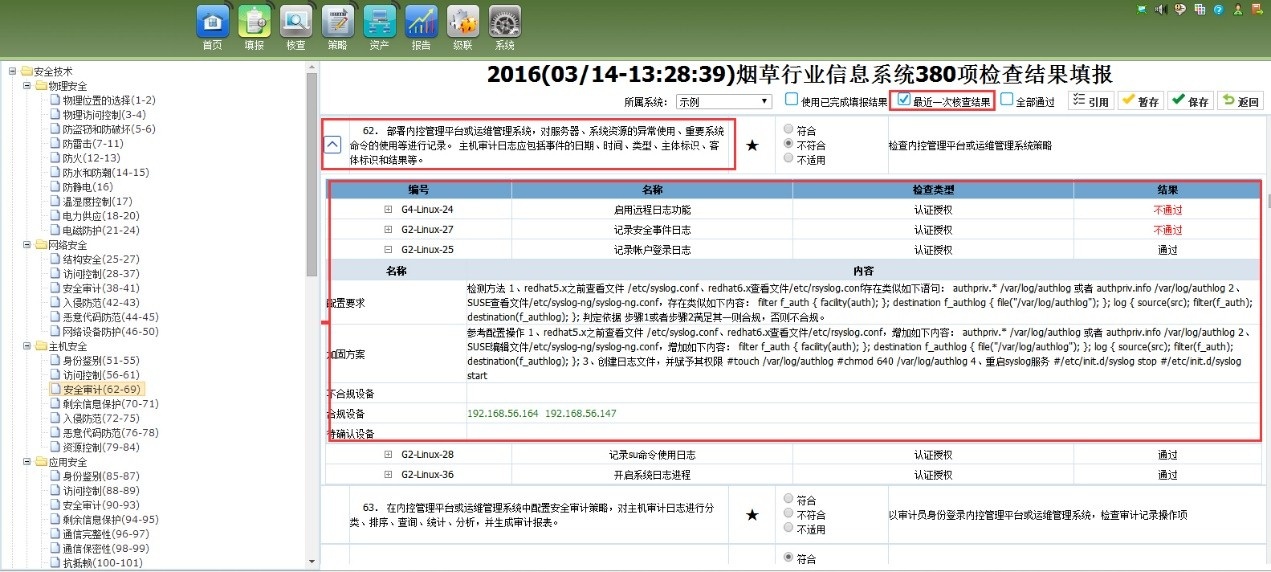Viewport: 1271px width, 572px height.
Task: Collapse item 62 details with chevron button
Action: point(333,144)
